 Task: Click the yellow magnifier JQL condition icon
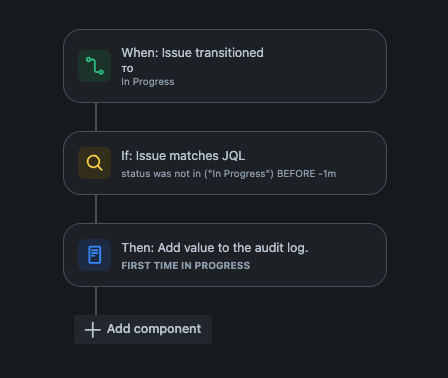click(94, 163)
